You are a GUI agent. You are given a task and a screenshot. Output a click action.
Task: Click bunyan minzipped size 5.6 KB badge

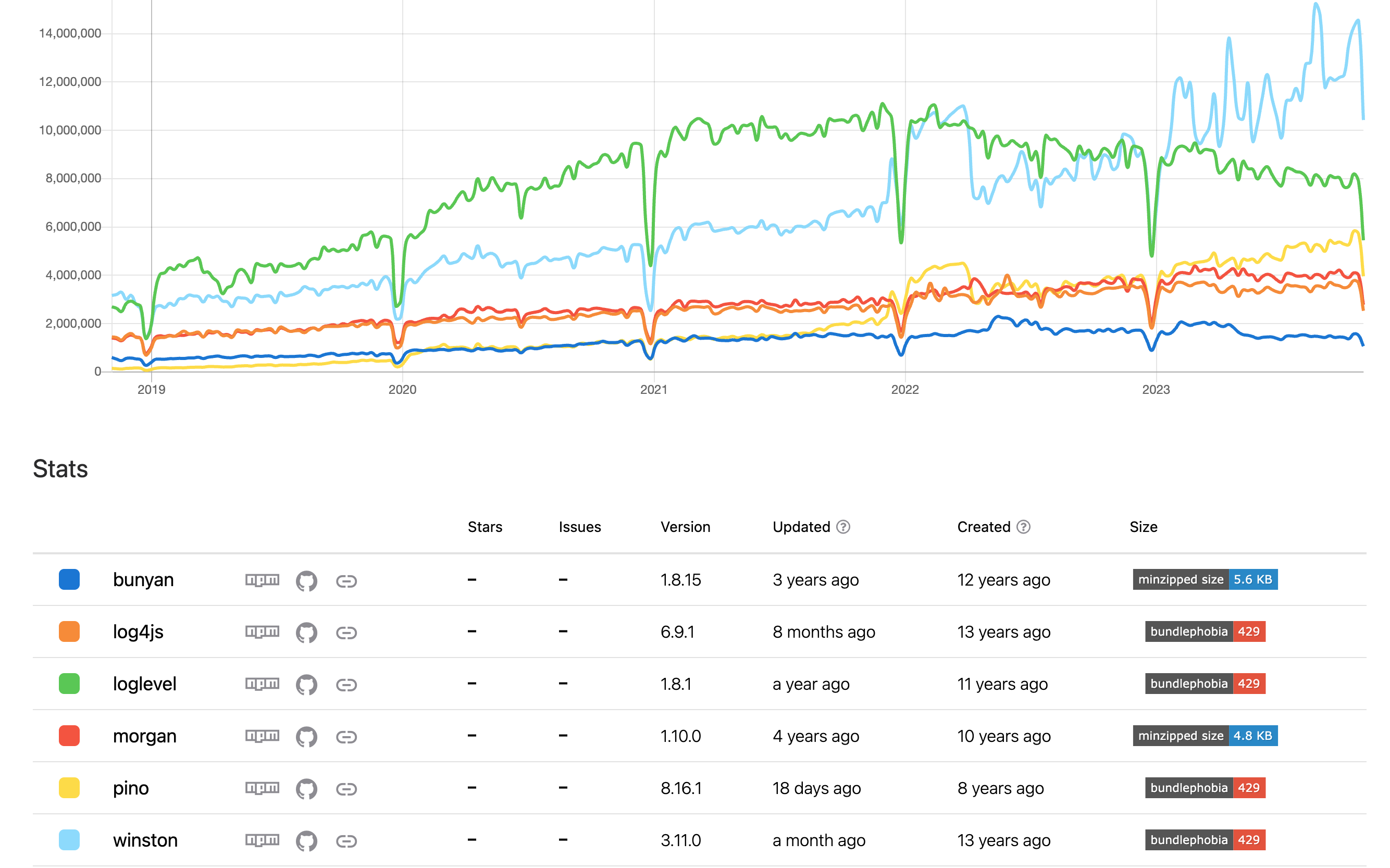pyautogui.click(x=1205, y=580)
